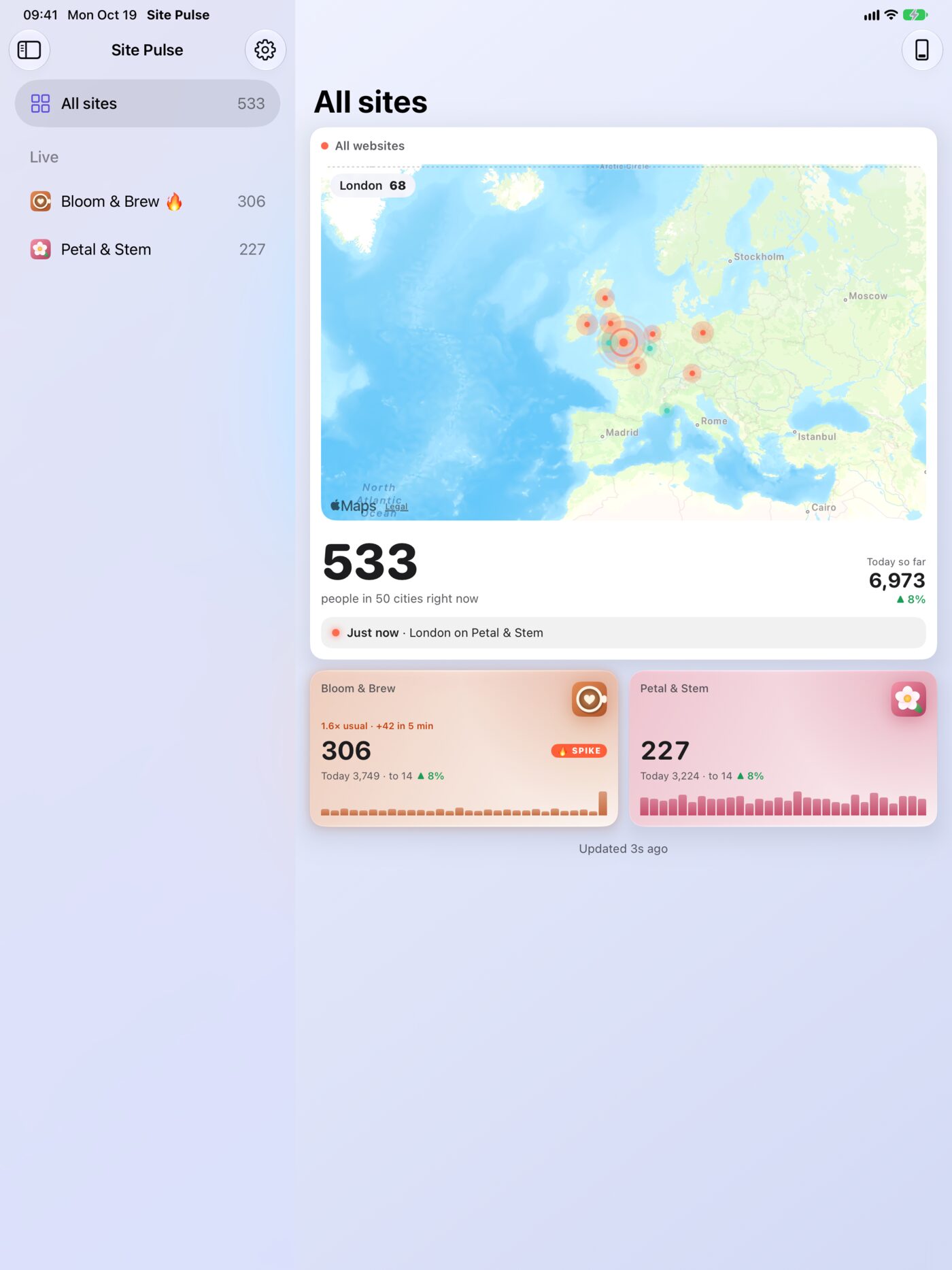Screen dimensions: 952x1270
Task: Open the map Legal link
Action: 396,507
